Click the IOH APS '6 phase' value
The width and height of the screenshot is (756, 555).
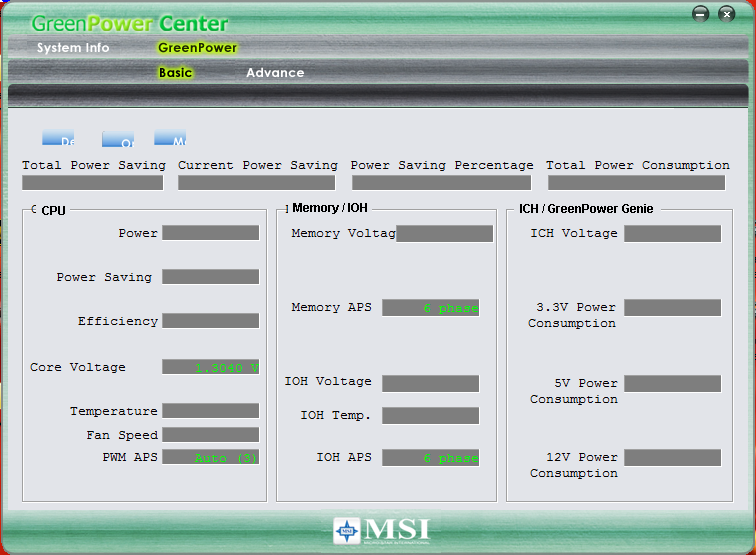(431, 458)
